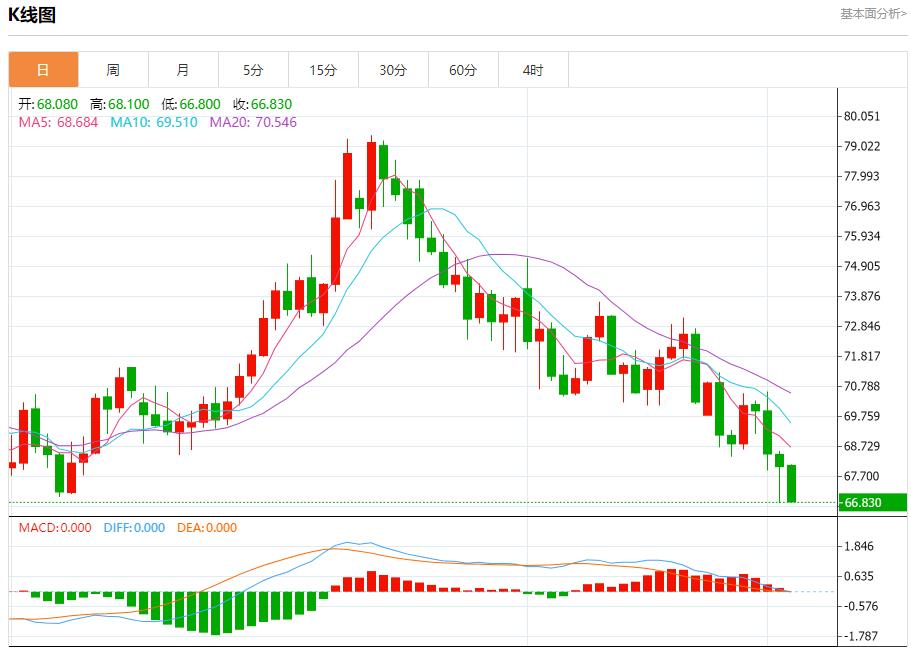Image resolution: width=911 pixels, height=647 pixels.
Task: Click the K线图 title heading
Action: pyautogui.click(x=32, y=15)
